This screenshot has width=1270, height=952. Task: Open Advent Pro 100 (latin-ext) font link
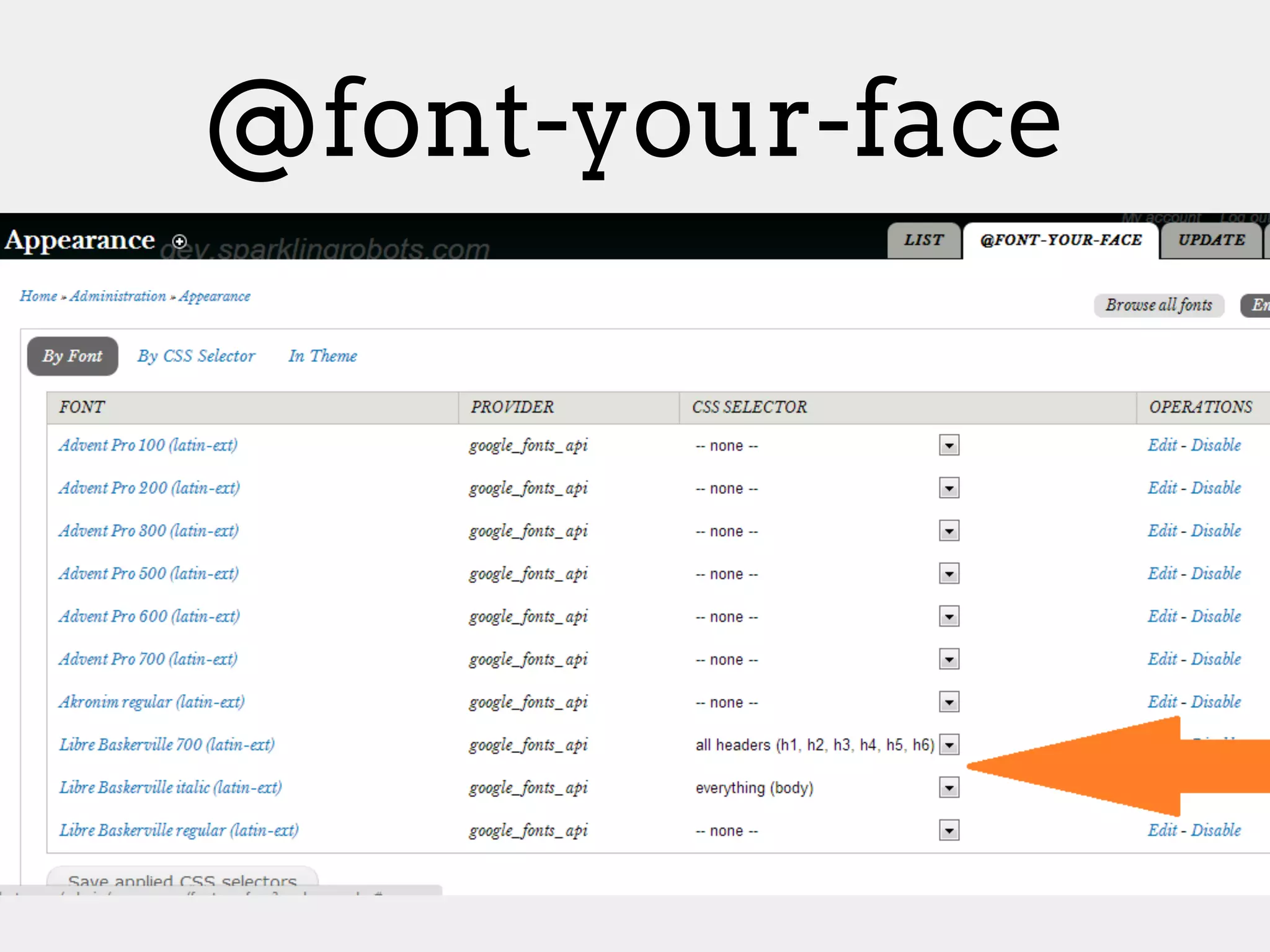(148, 446)
